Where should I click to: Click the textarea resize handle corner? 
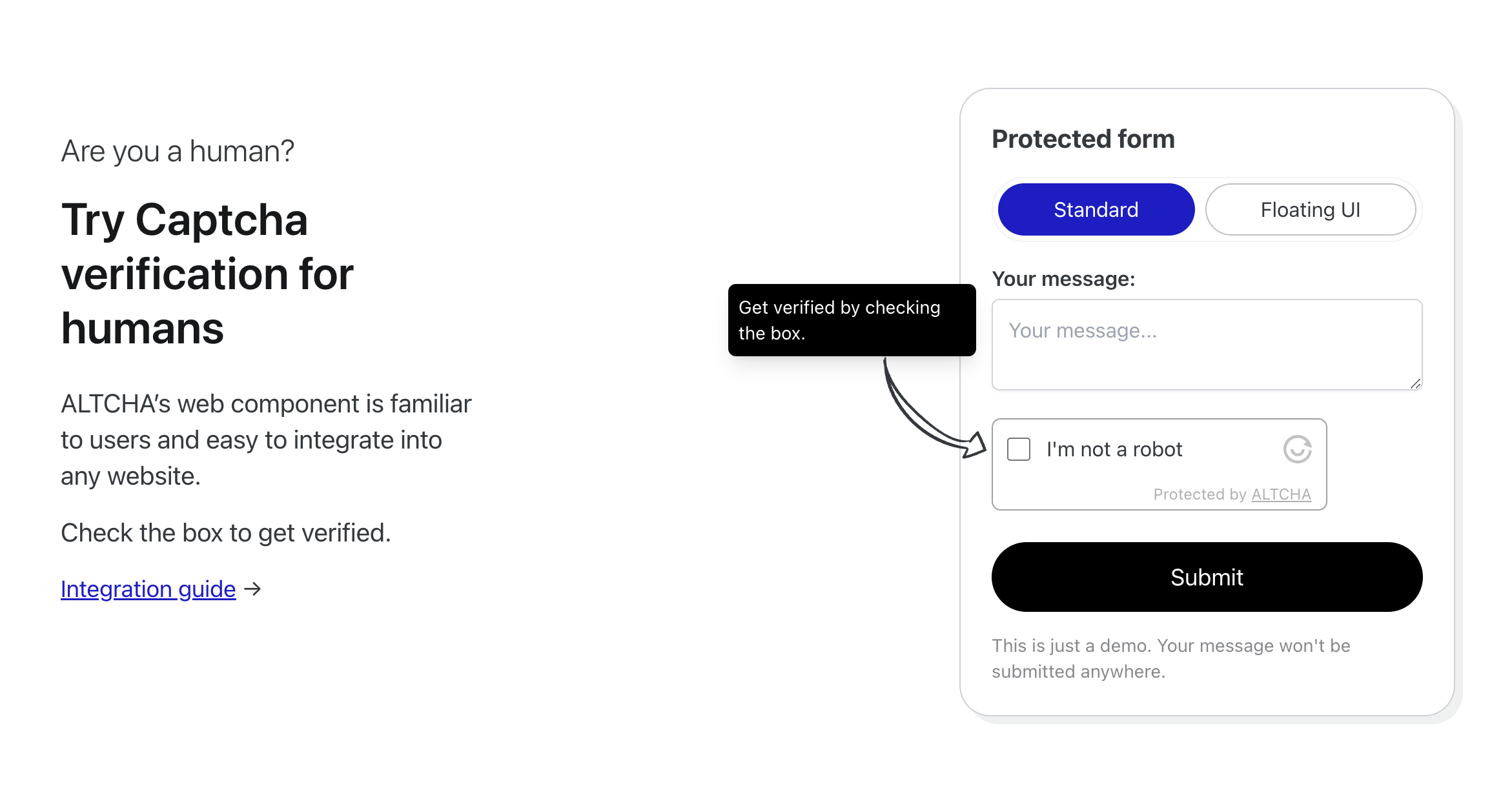[1415, 383]
